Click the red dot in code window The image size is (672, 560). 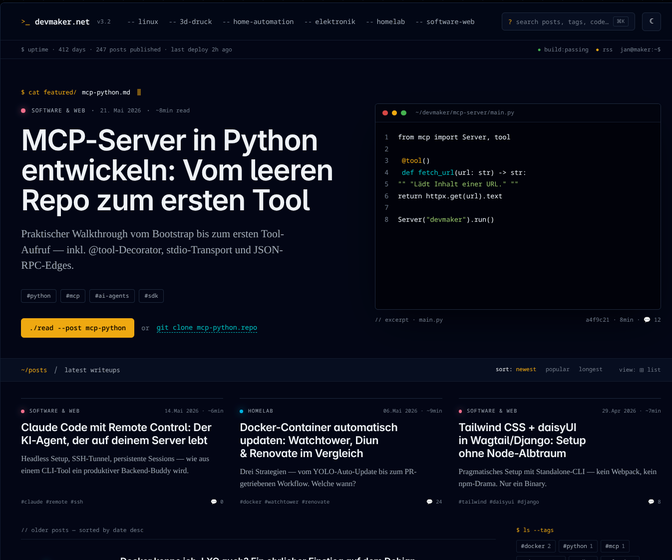pyautogui.click(x=385, y=113)
